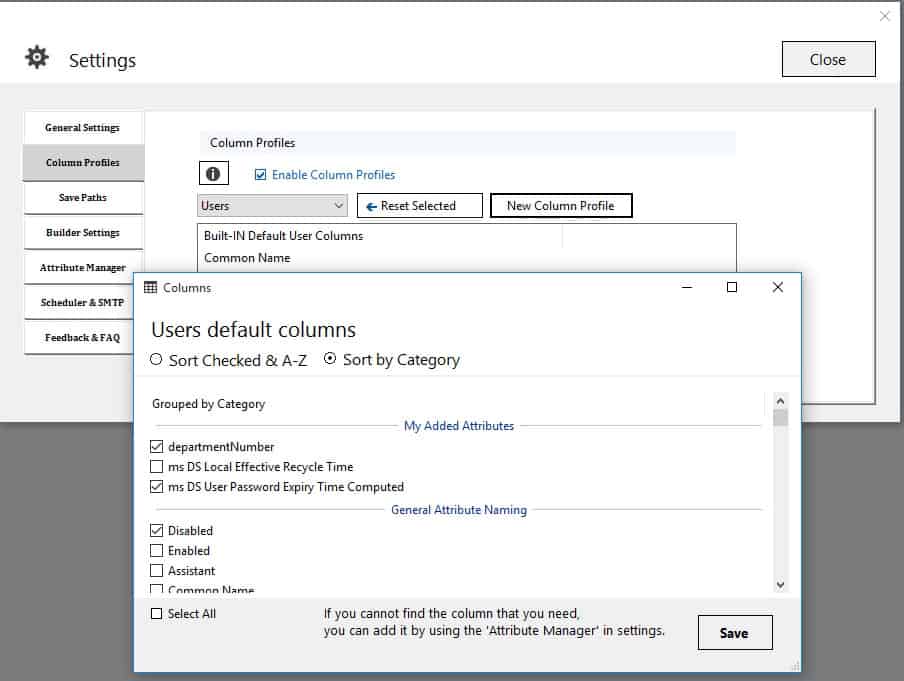Screen dimensions: 904x681
Task: Open the Attribute Manager tab
Action: click(x=83, y=268)
